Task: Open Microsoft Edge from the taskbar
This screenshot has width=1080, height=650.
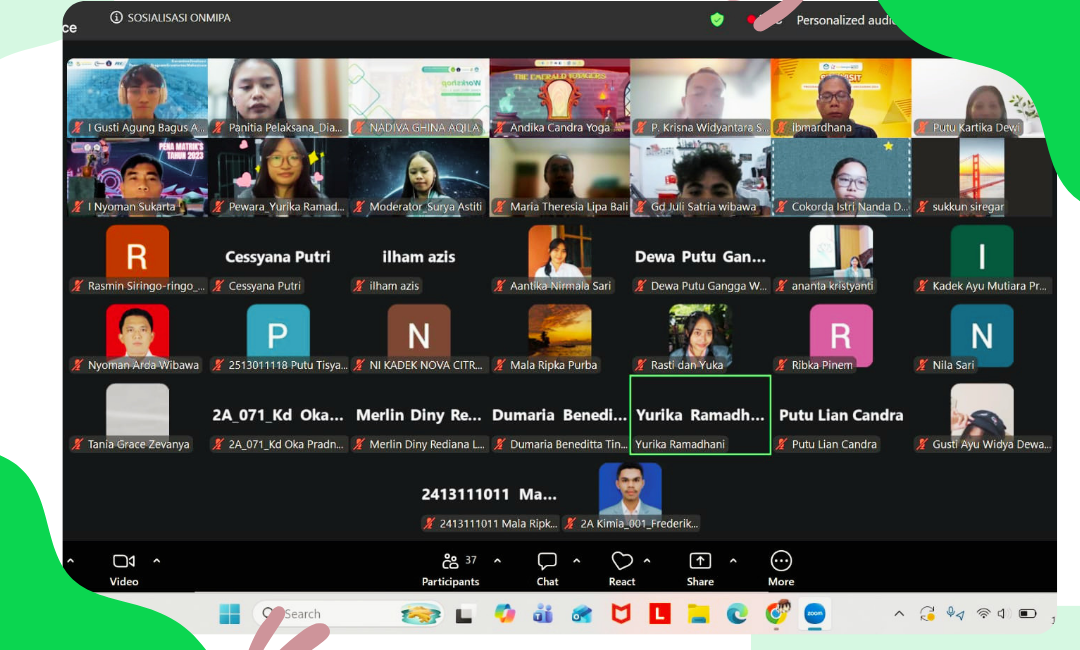Action: coord(737,614)
